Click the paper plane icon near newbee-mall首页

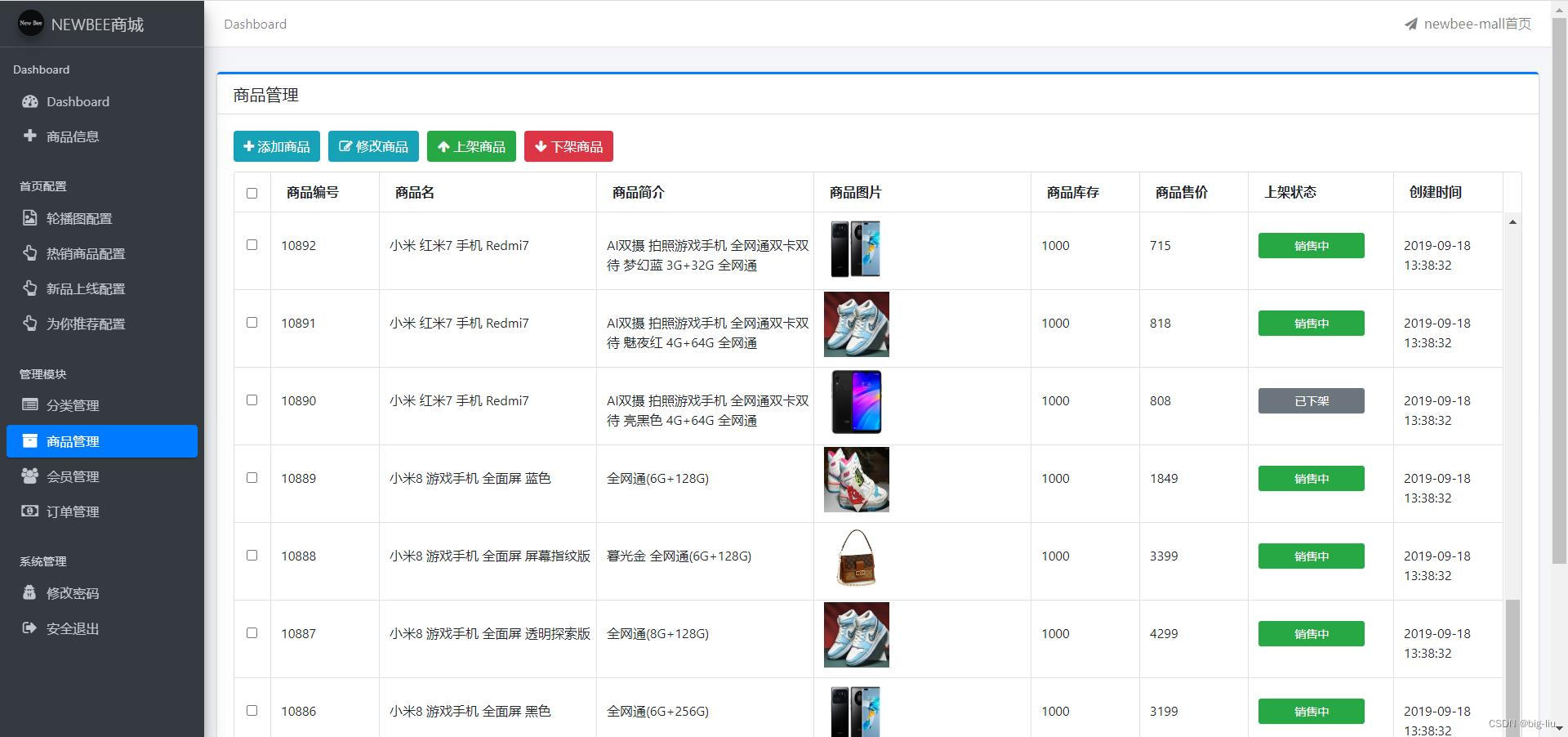(x=1411, y=25)
